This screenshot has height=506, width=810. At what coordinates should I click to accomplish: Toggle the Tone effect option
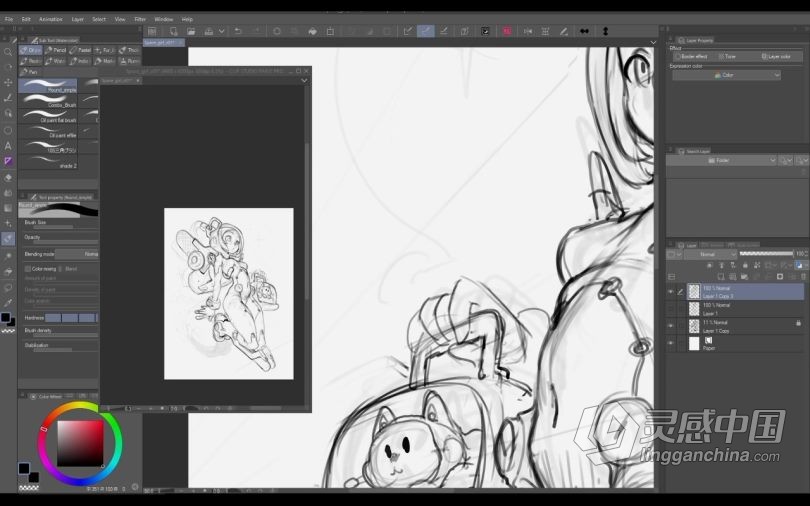(x=727, y=56)
